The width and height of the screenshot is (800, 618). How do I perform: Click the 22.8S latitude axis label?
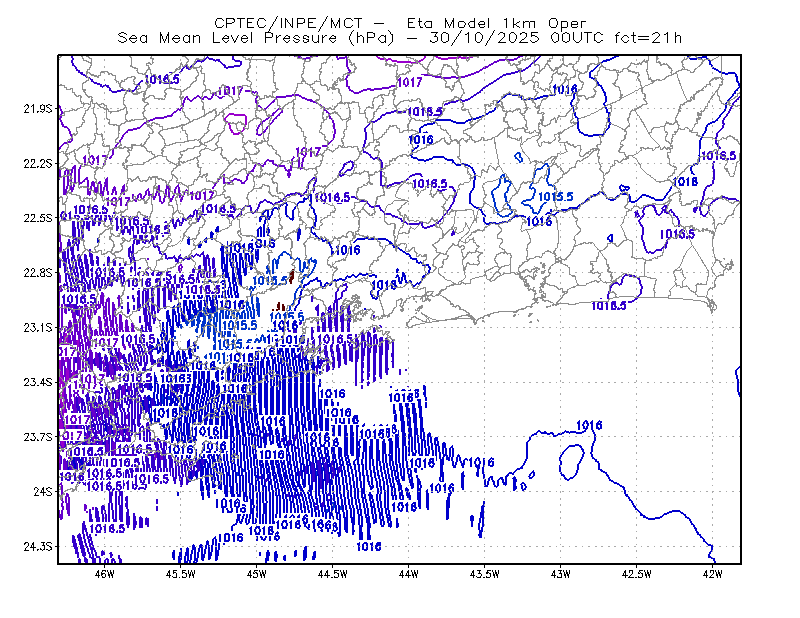[x=38, y=273]
